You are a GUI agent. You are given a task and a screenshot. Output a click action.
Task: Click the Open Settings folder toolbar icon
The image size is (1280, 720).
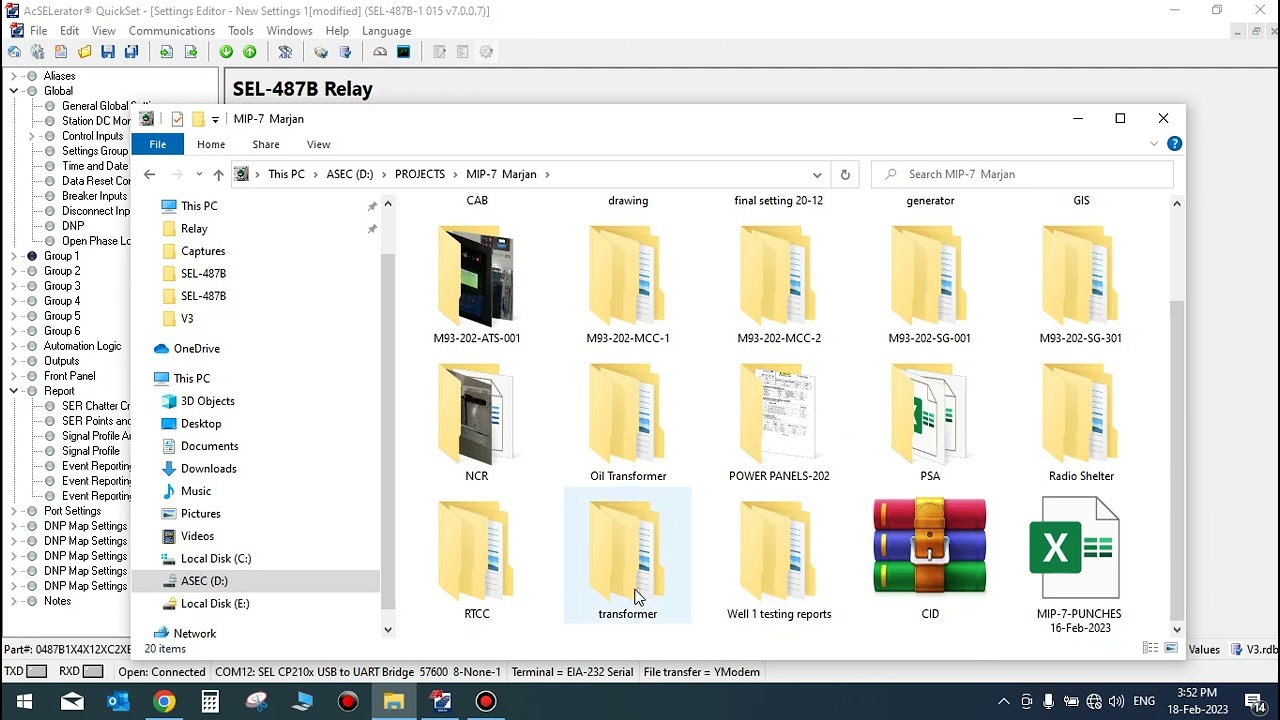84,52
